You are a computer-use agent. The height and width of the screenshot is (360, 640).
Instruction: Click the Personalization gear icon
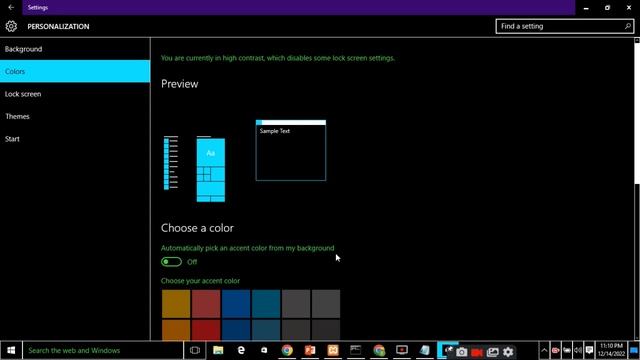tap(11, 26)
